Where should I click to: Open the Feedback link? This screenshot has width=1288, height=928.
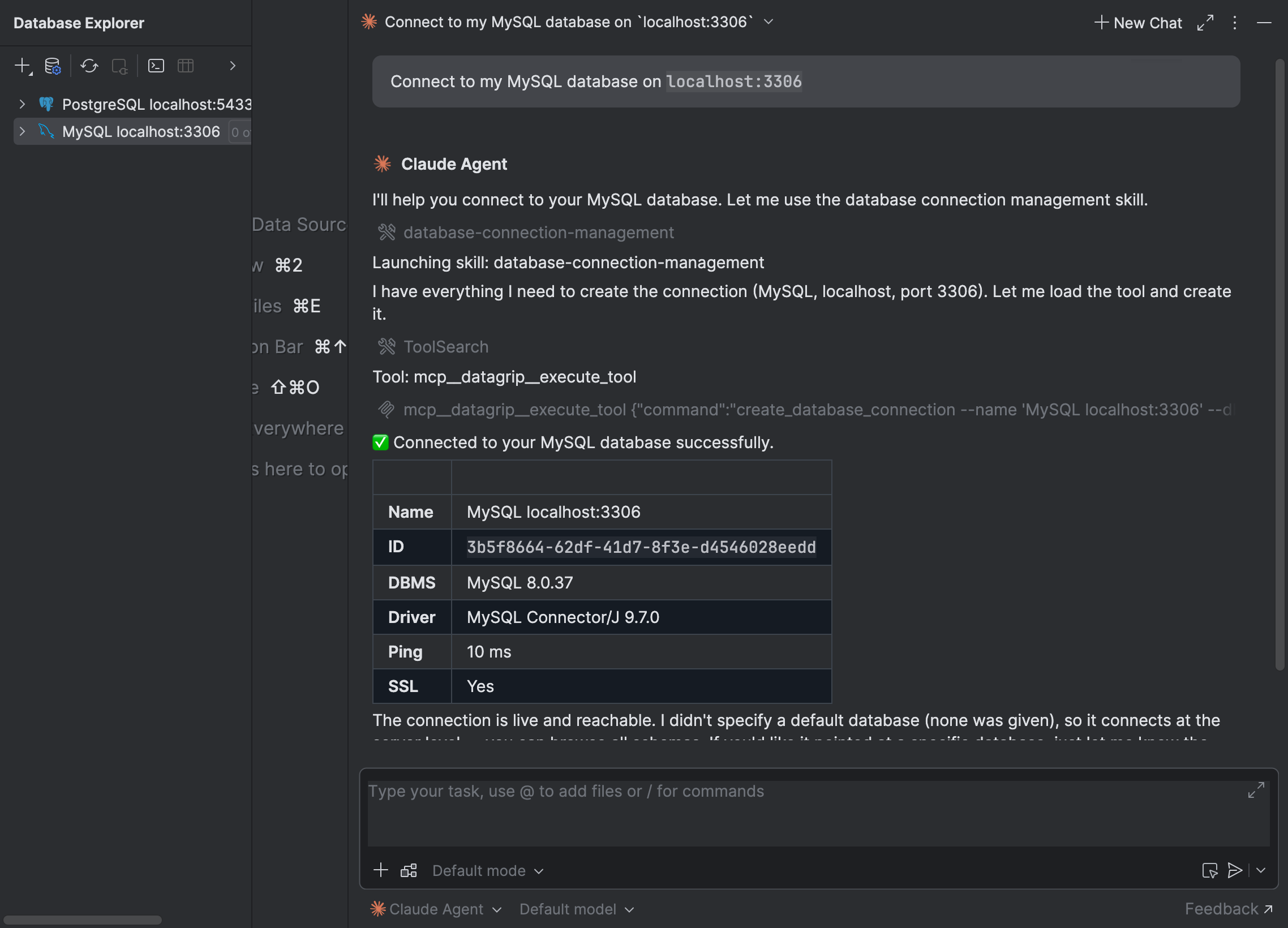[x=1229, y=909]
